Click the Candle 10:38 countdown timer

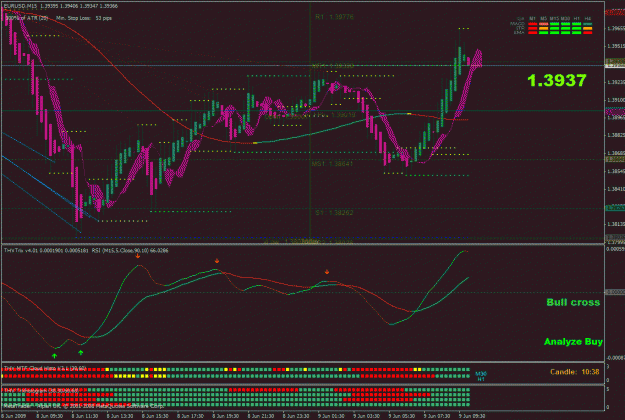[x=575, y=372]
